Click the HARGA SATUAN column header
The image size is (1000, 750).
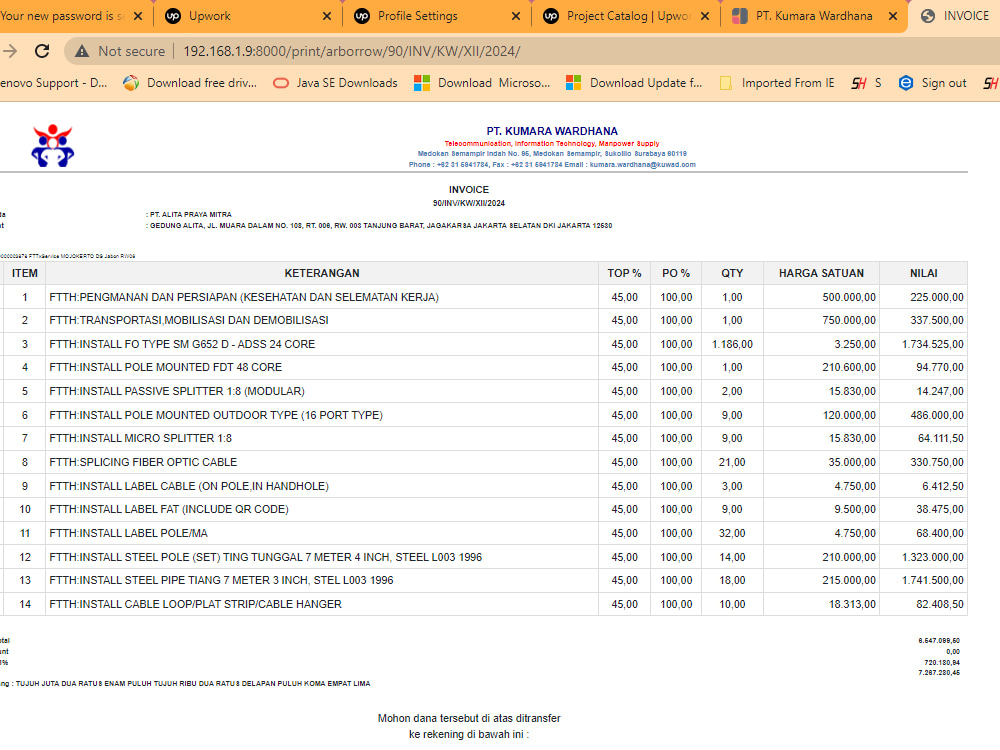coord(821,273)
